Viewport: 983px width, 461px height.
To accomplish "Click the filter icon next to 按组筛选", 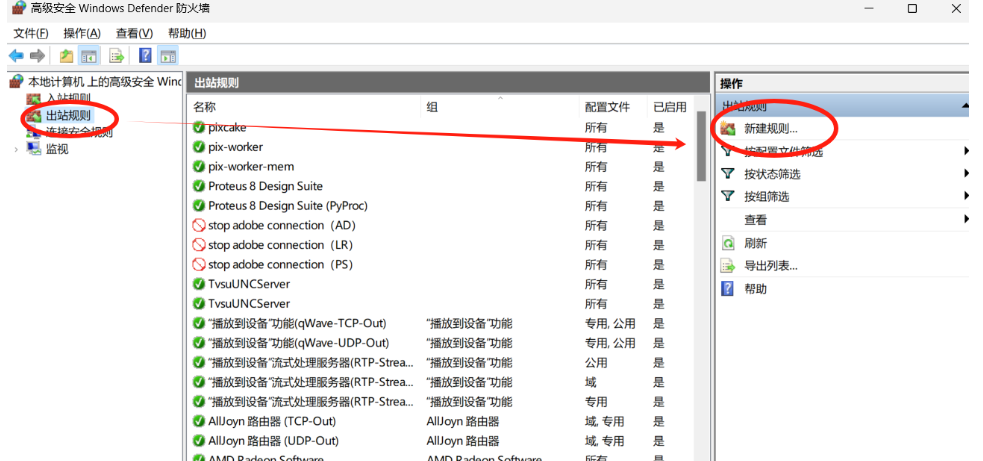I will click(x=727, y=196).
